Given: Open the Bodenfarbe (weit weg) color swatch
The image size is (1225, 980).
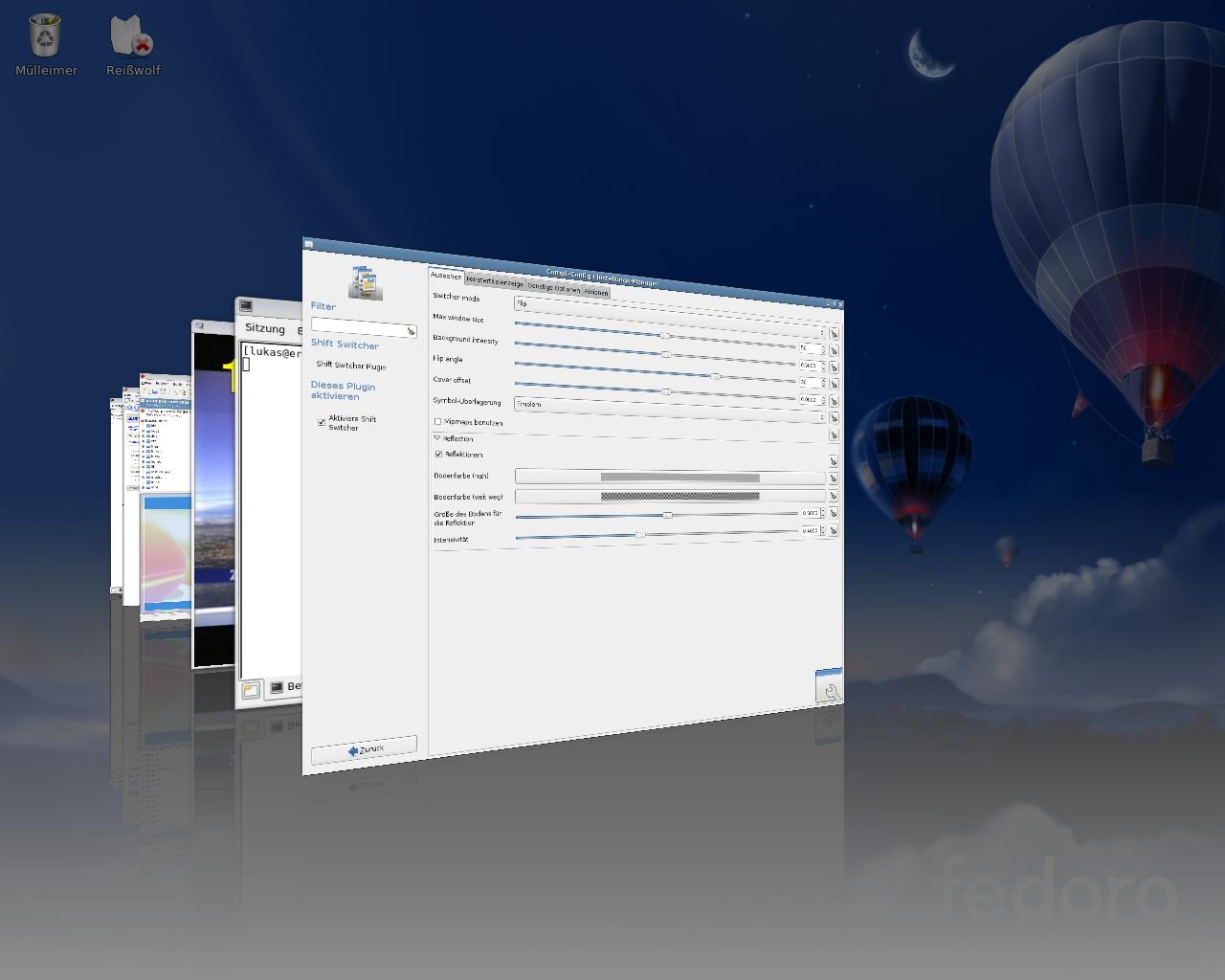Looking at the screenshot, I should click(670, 497).
